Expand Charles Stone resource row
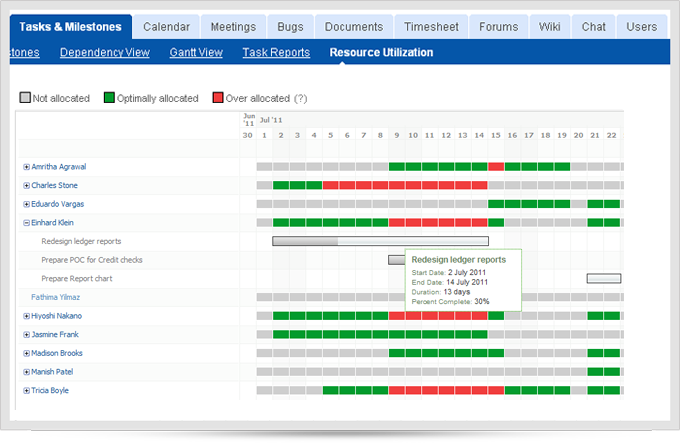 coord(26,186)
